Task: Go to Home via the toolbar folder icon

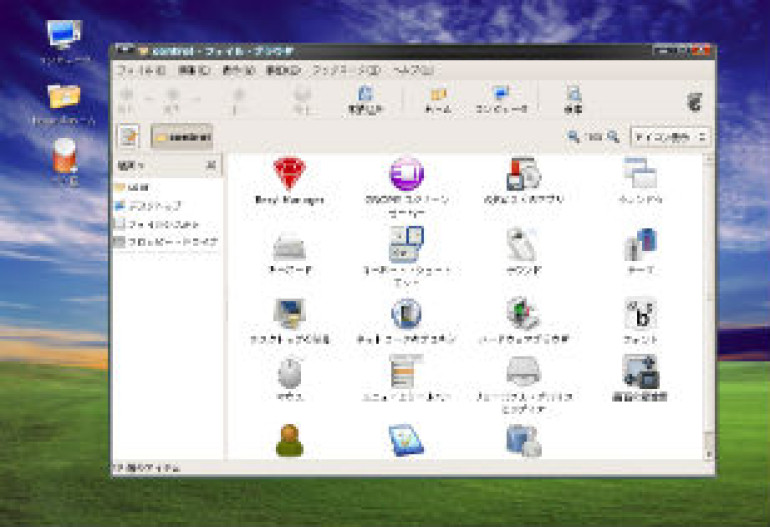Action: click(x=438, y=100)
